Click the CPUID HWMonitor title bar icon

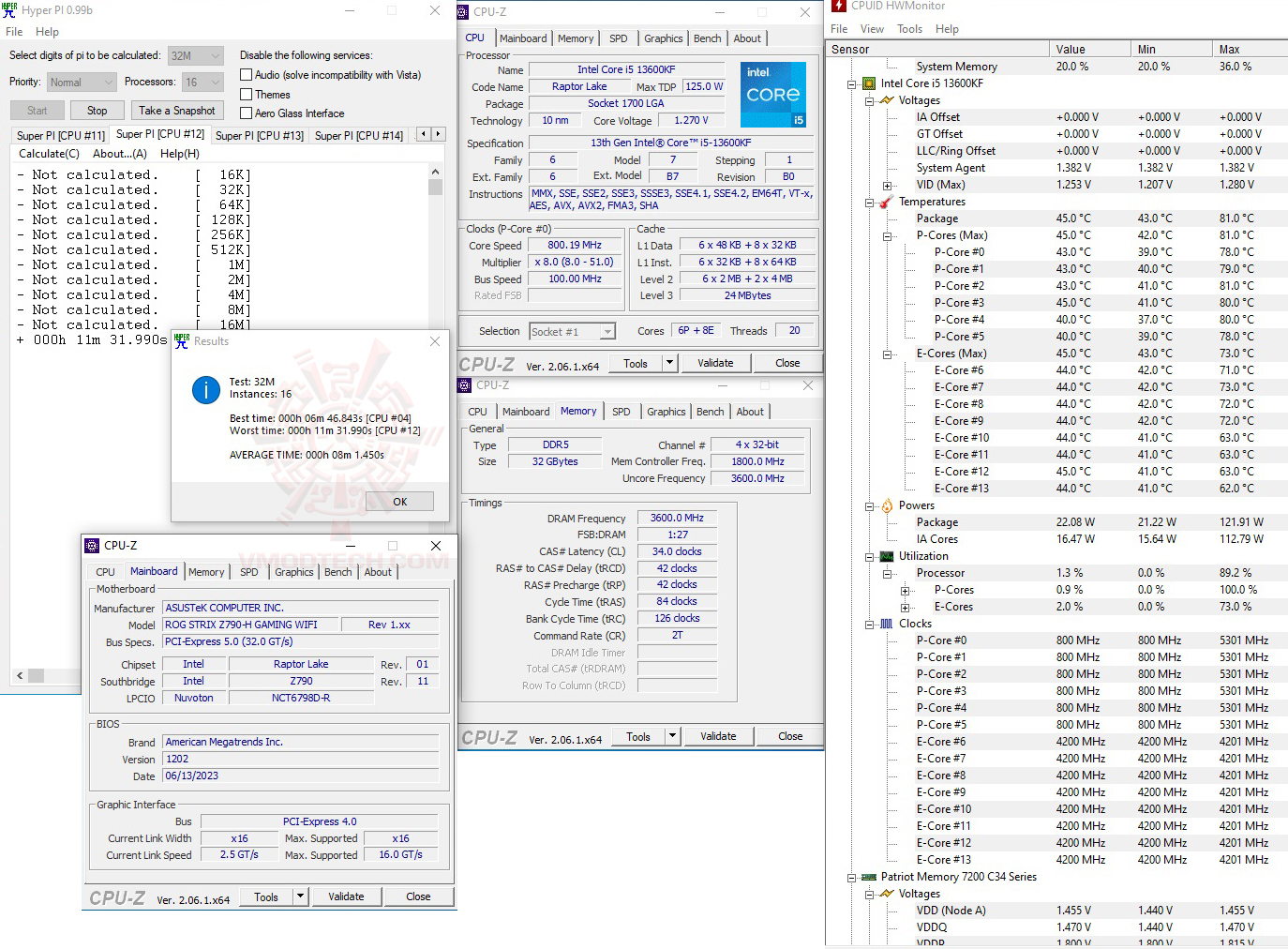pyautogui.click(x=839, y=6)
